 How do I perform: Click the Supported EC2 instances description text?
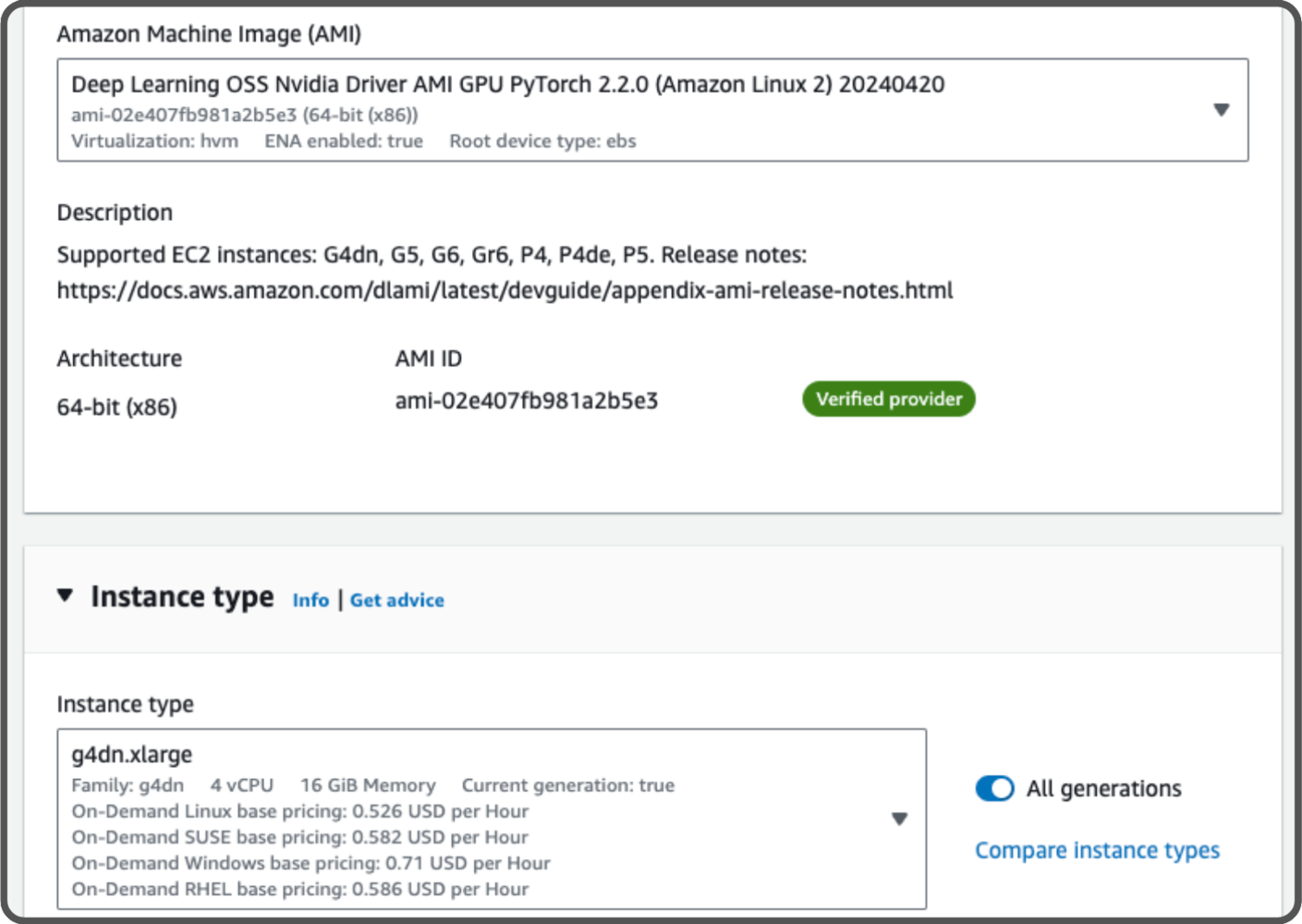[432, 255]
